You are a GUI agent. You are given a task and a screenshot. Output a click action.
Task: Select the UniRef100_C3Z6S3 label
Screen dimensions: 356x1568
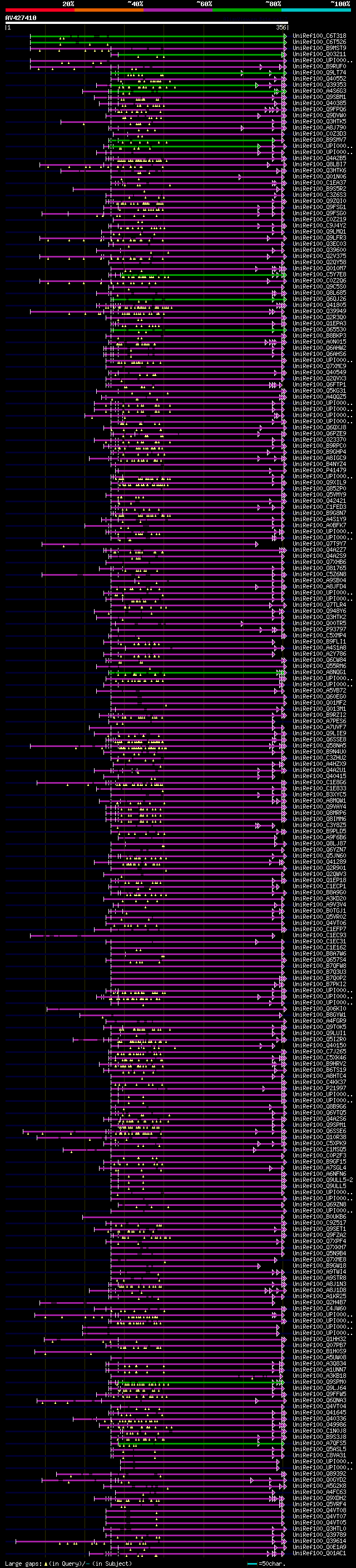[x=319, y=195]
